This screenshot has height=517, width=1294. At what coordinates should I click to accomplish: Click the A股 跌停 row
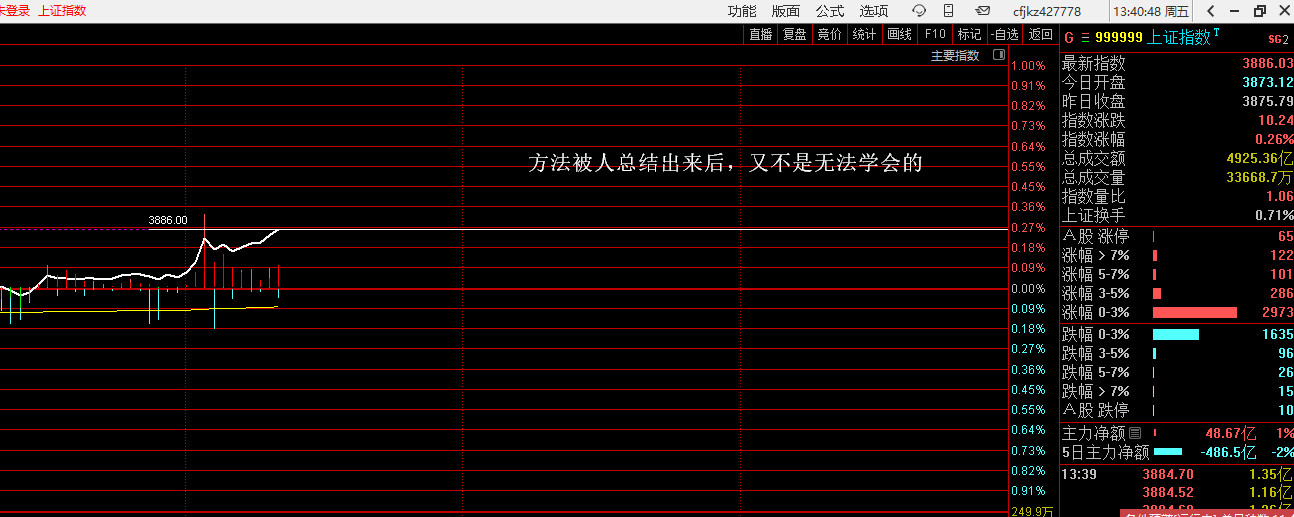tap(1177, 410)
